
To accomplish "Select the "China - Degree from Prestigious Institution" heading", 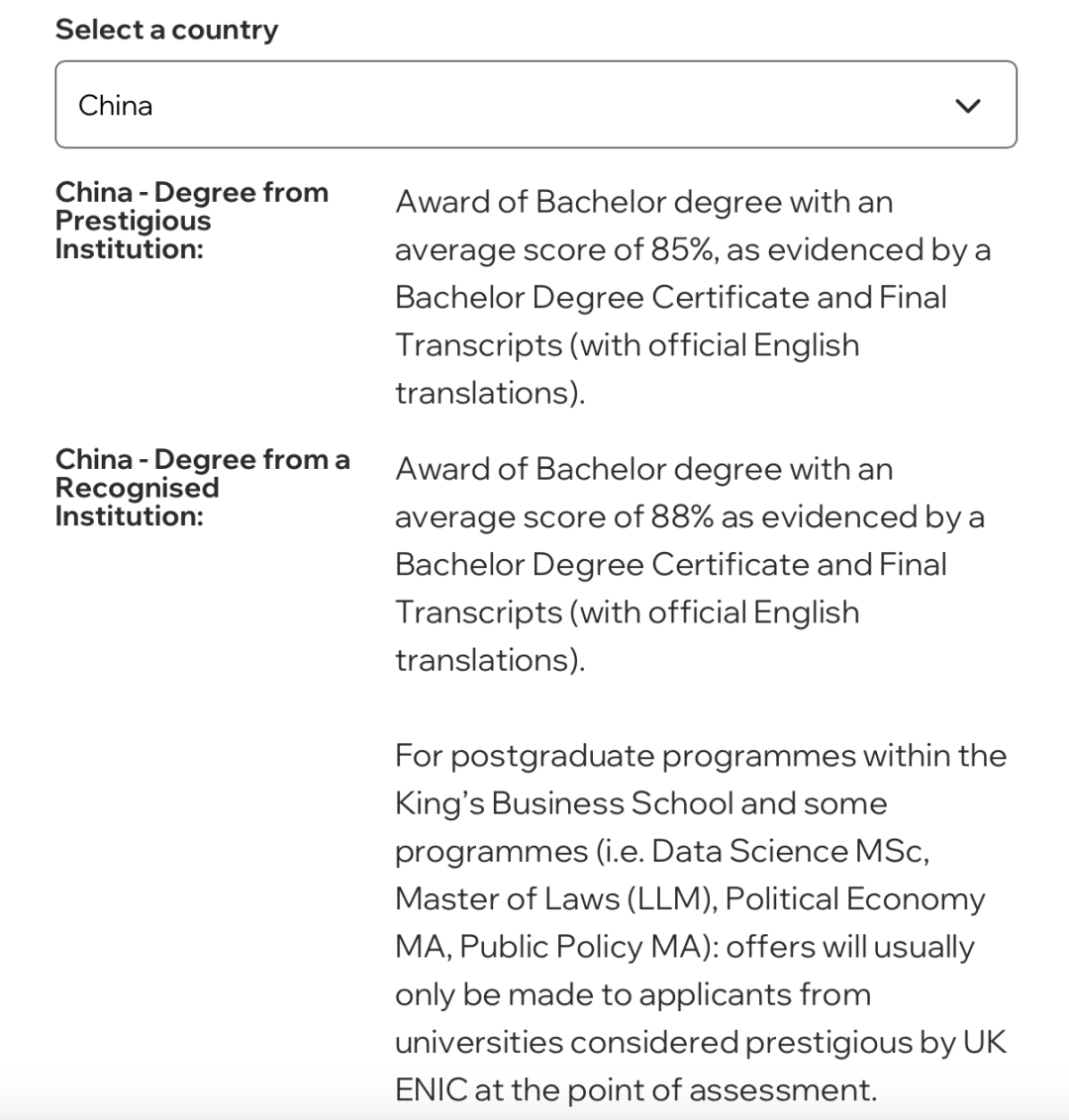I will coord(191,220).
